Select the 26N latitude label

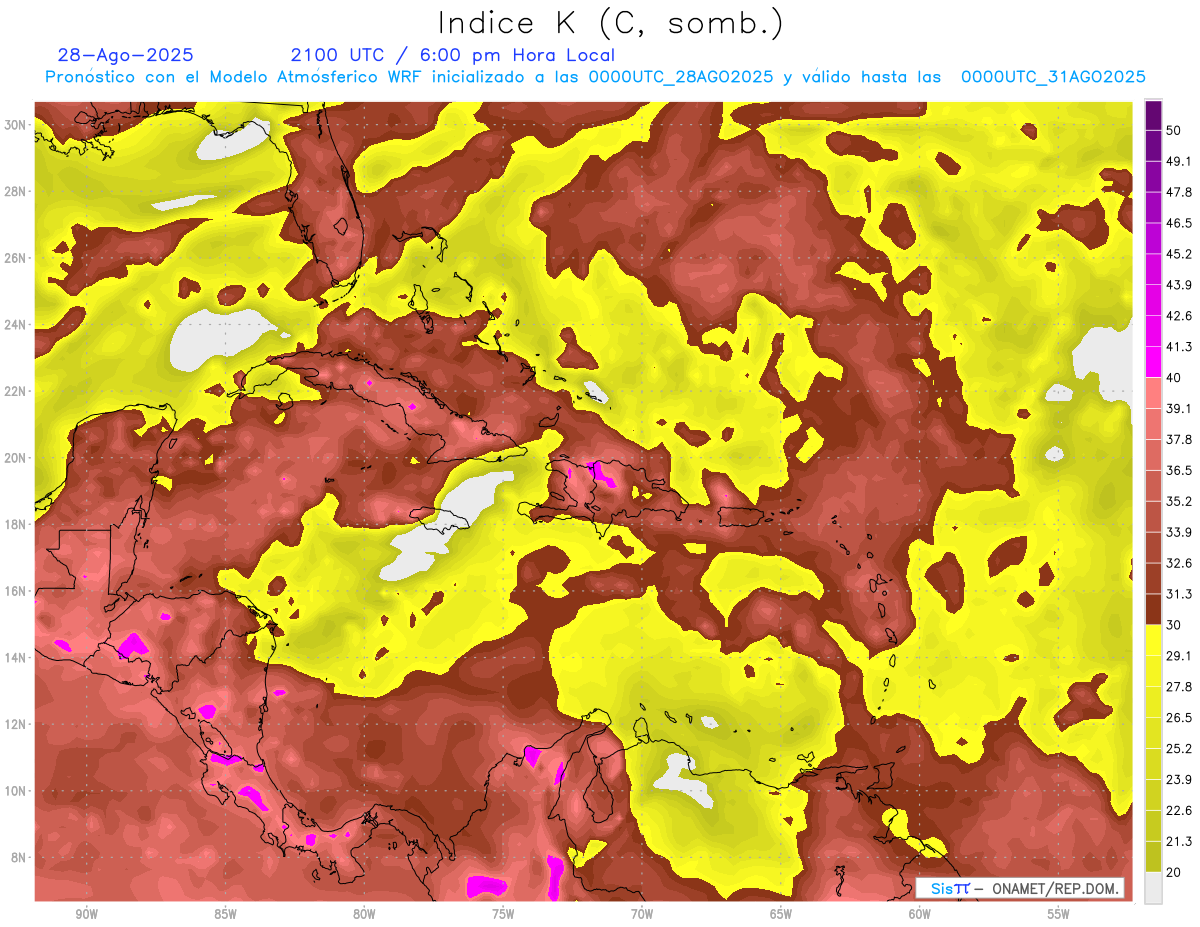pos(15,258)
